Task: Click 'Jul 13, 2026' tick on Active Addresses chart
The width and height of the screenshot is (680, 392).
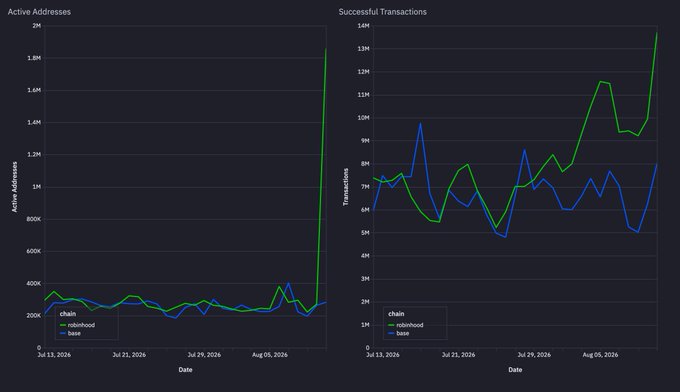Action: (x=54, y=355)
